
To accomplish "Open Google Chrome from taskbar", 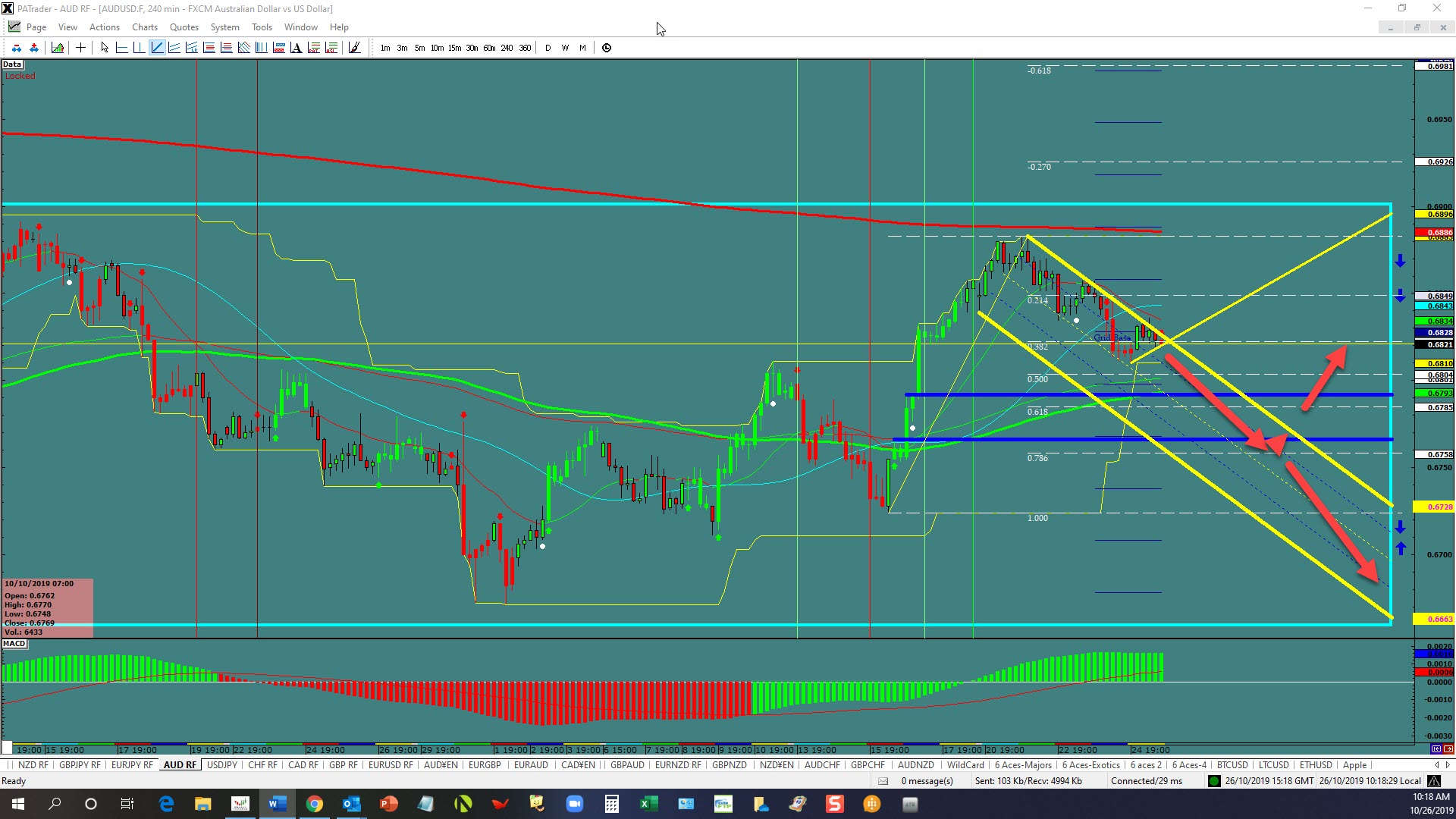I will point(314,804).
